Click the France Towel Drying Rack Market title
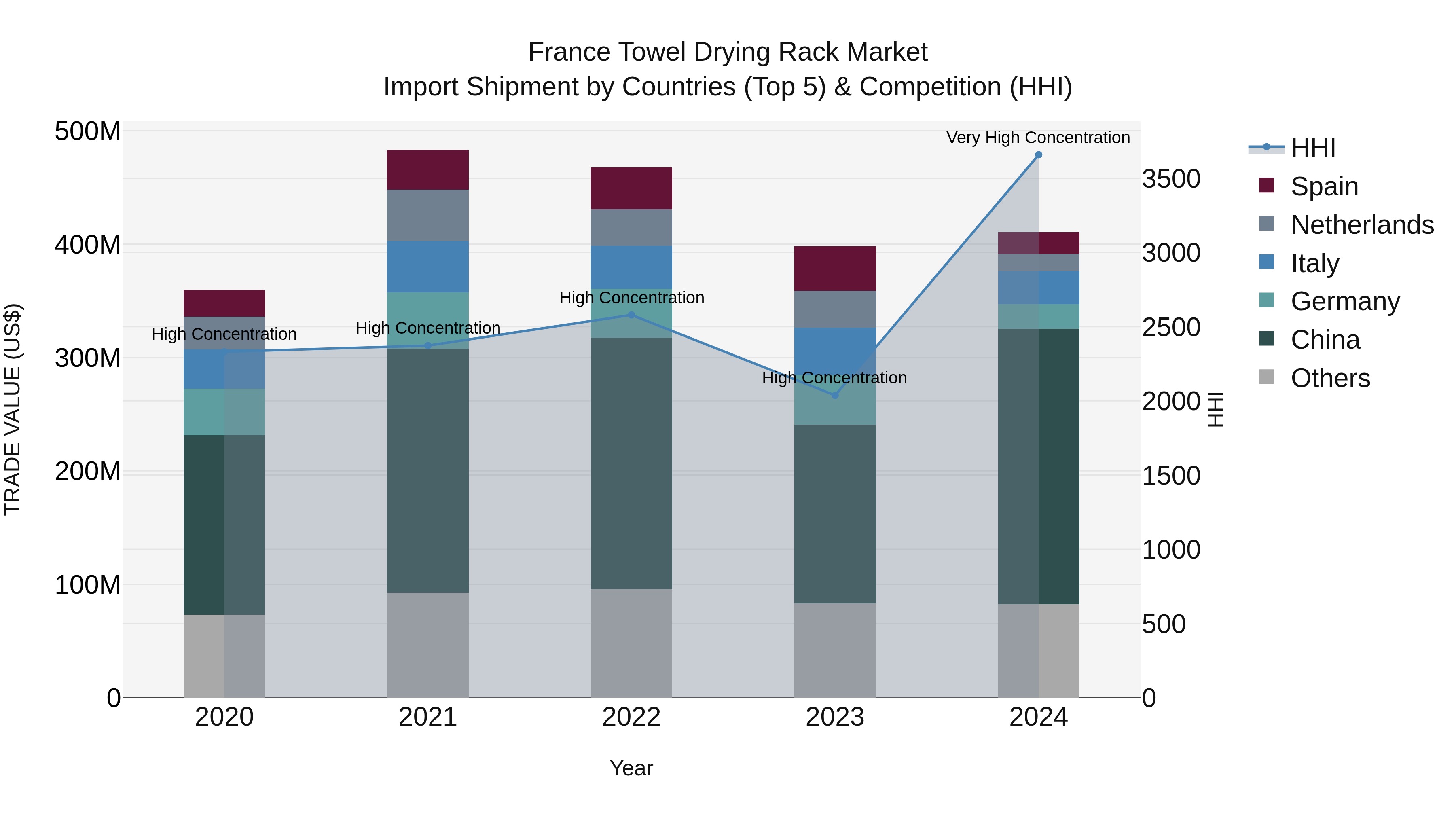The height and width of the screenshot is (819, 1456). tap(728, 52)
